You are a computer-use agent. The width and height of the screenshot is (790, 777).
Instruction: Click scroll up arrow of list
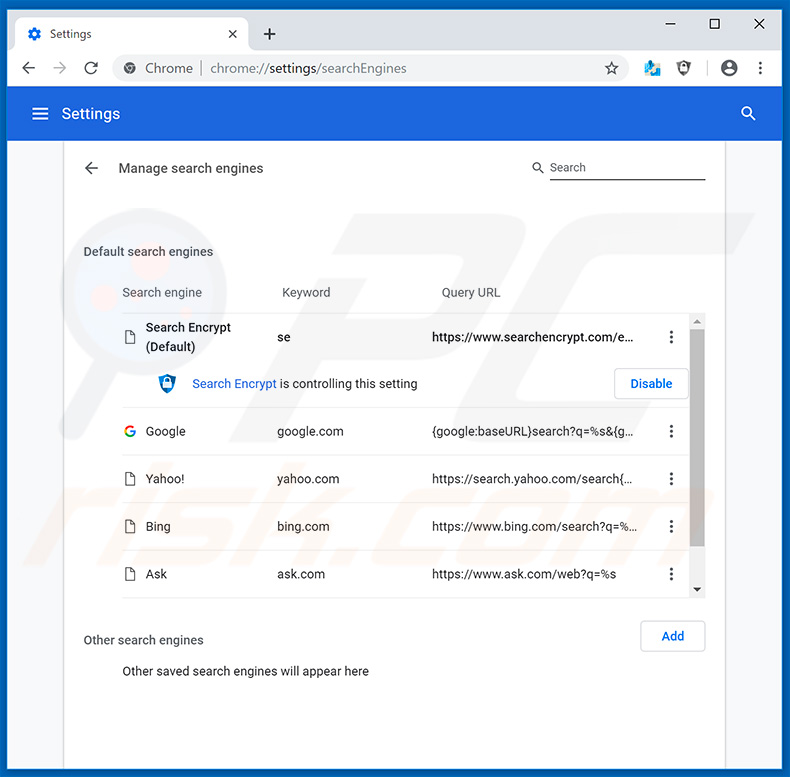tap(697, 321)
